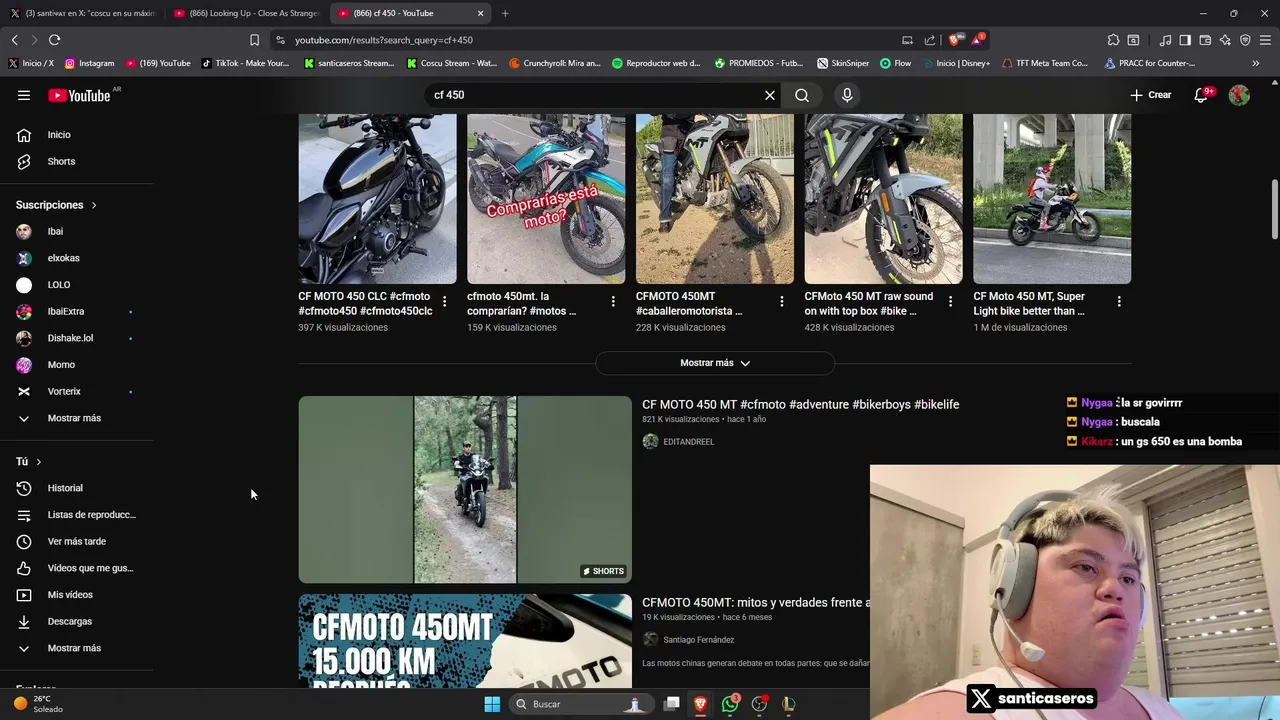
Task: Open Ver más tarde in the sidebar
Action: [76, 541]
